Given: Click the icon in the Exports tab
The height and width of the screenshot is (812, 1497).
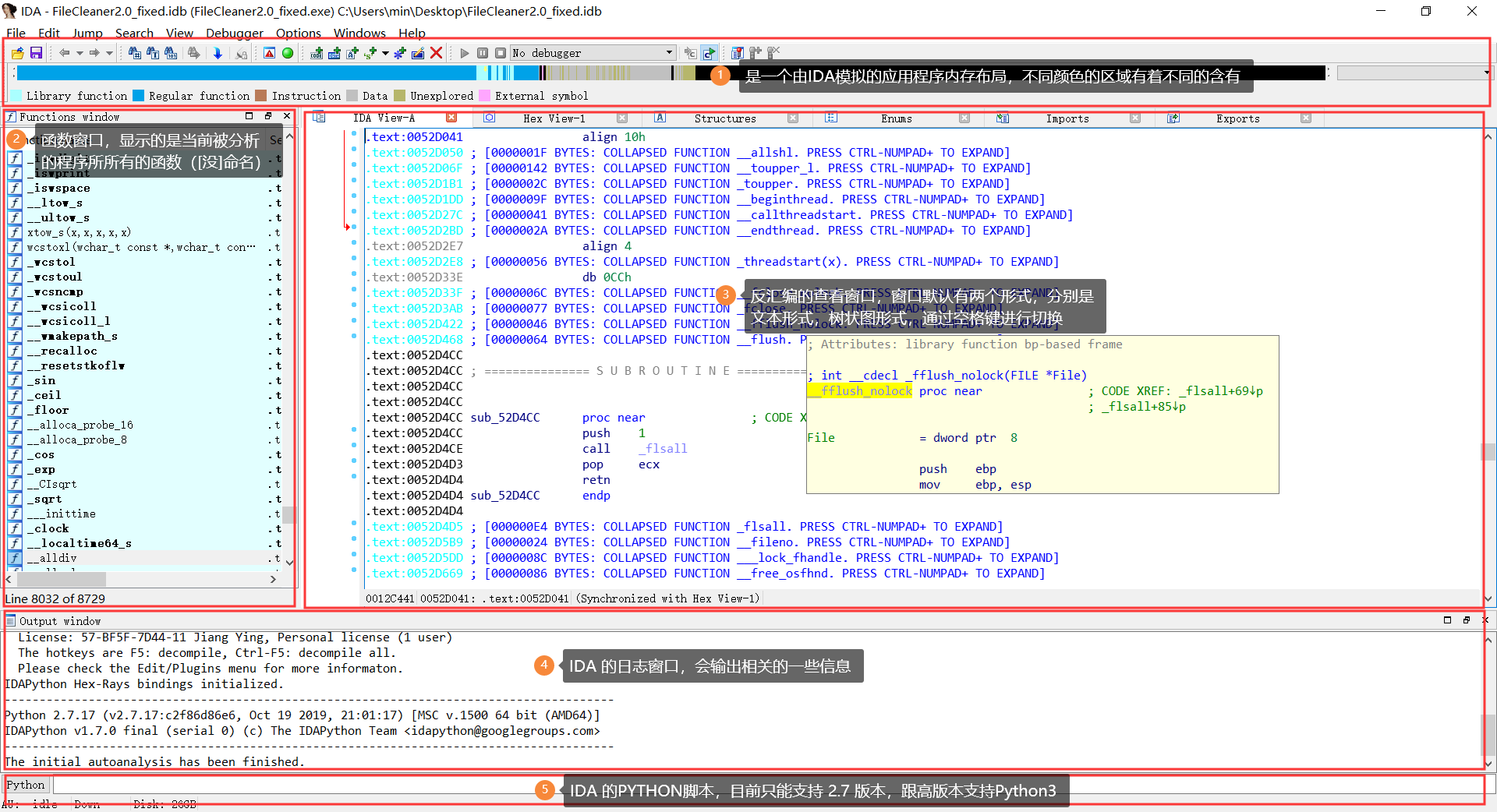Looking at the screenshot, I should coord(1173,118).
